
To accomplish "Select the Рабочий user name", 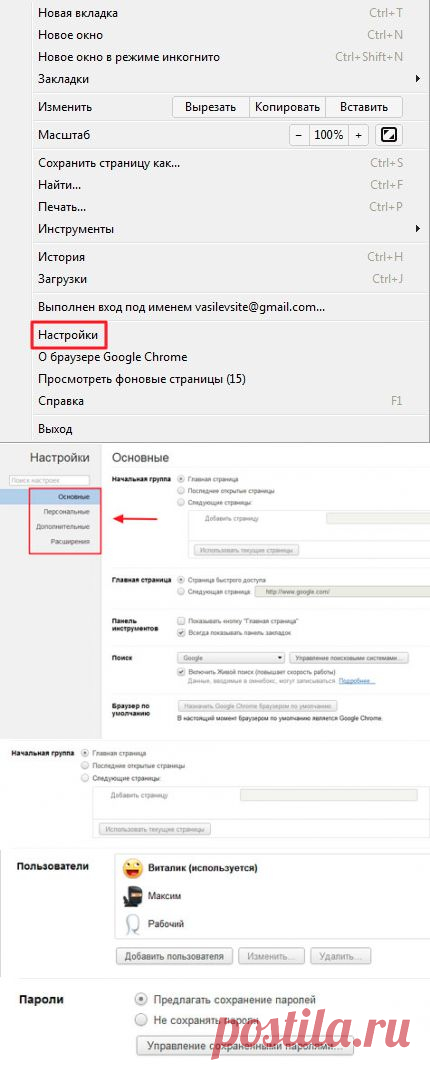I will (x=166, y=923).
